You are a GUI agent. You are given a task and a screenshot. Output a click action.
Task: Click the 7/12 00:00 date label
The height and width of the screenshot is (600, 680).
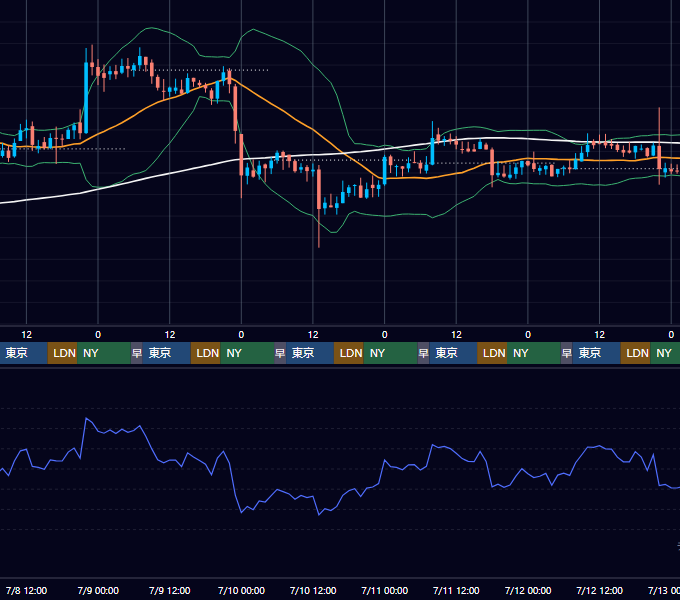pos(528,590)
